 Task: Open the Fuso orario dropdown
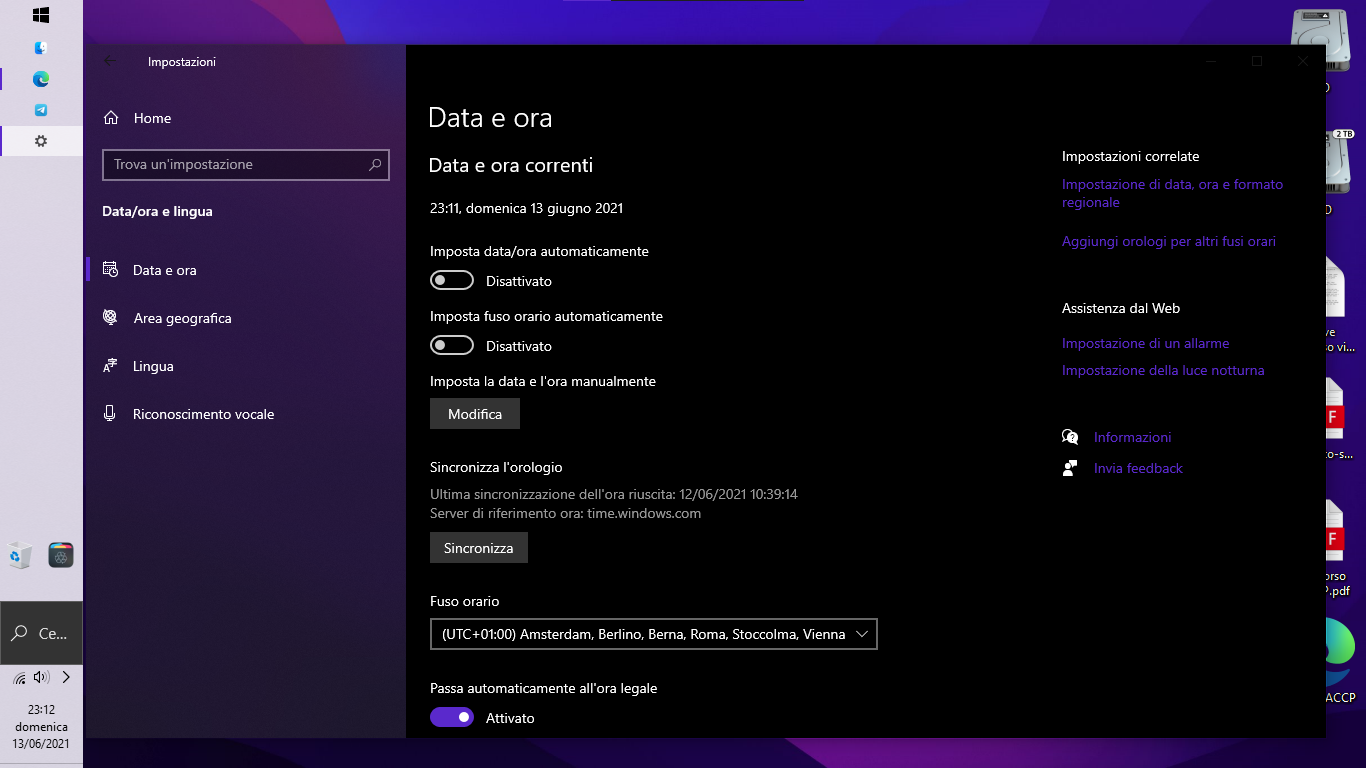653,634
